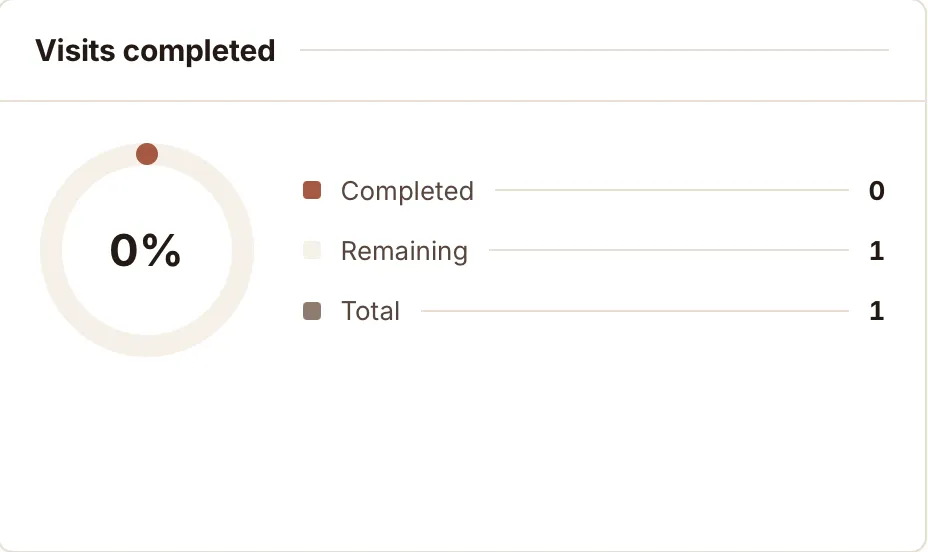Screen dimensions: 928x552
Task: Click the divider line beside the title
Action: [x=594, y=50]
